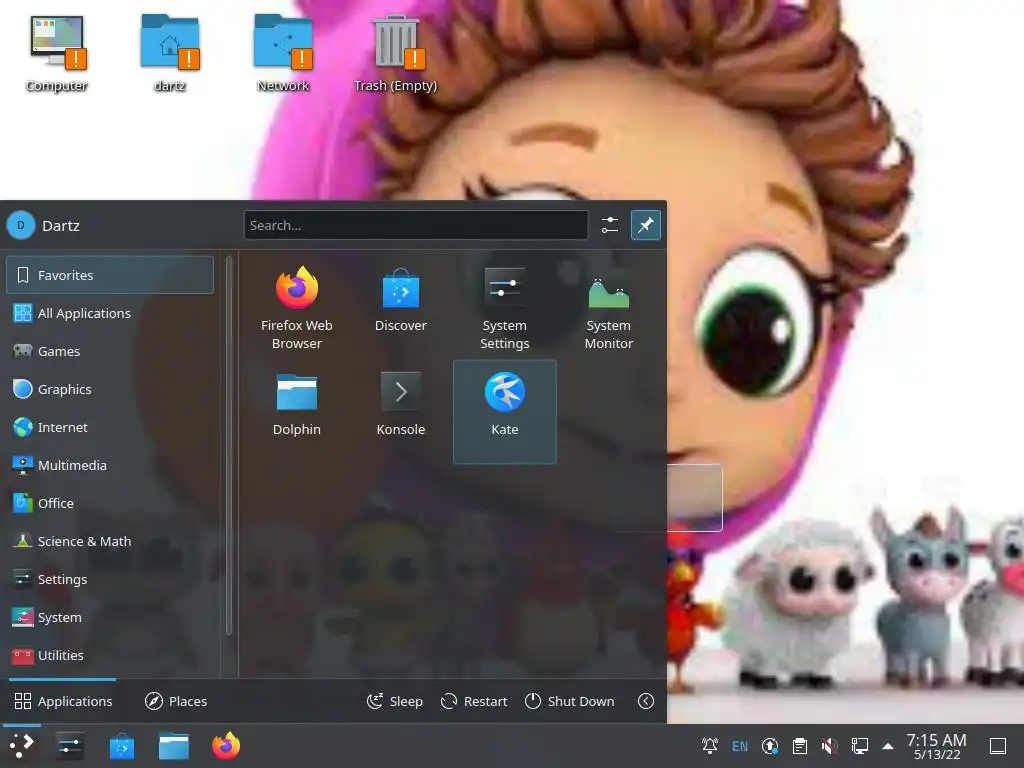Launch Konsole terminal from favorites

pos(400,411)
